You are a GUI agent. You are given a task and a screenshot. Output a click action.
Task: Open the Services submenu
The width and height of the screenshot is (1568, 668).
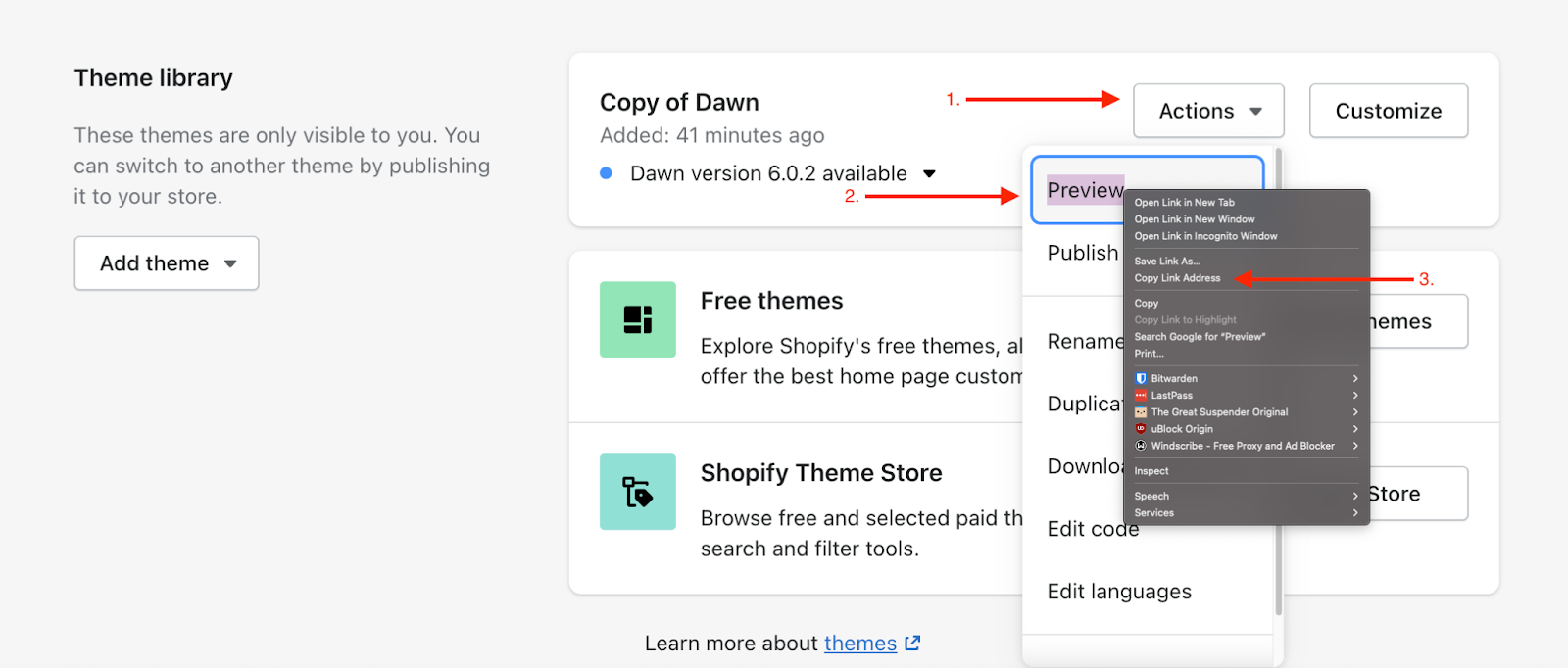(1246, 513)
